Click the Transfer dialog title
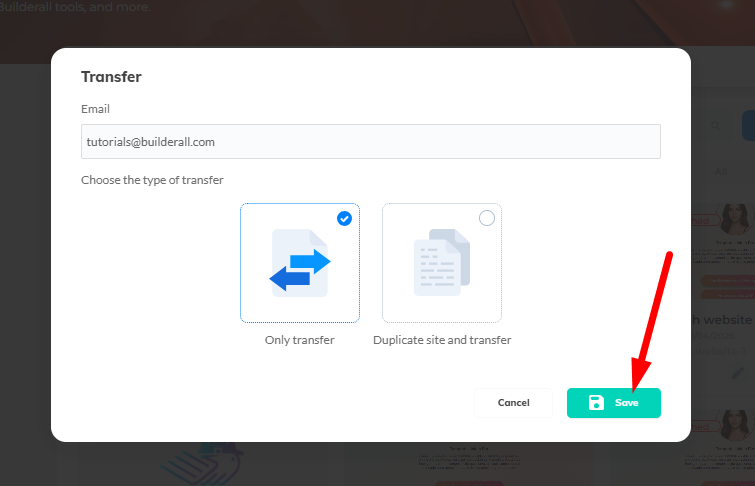This screenshot has width=755, height=486. pos(111,76)
